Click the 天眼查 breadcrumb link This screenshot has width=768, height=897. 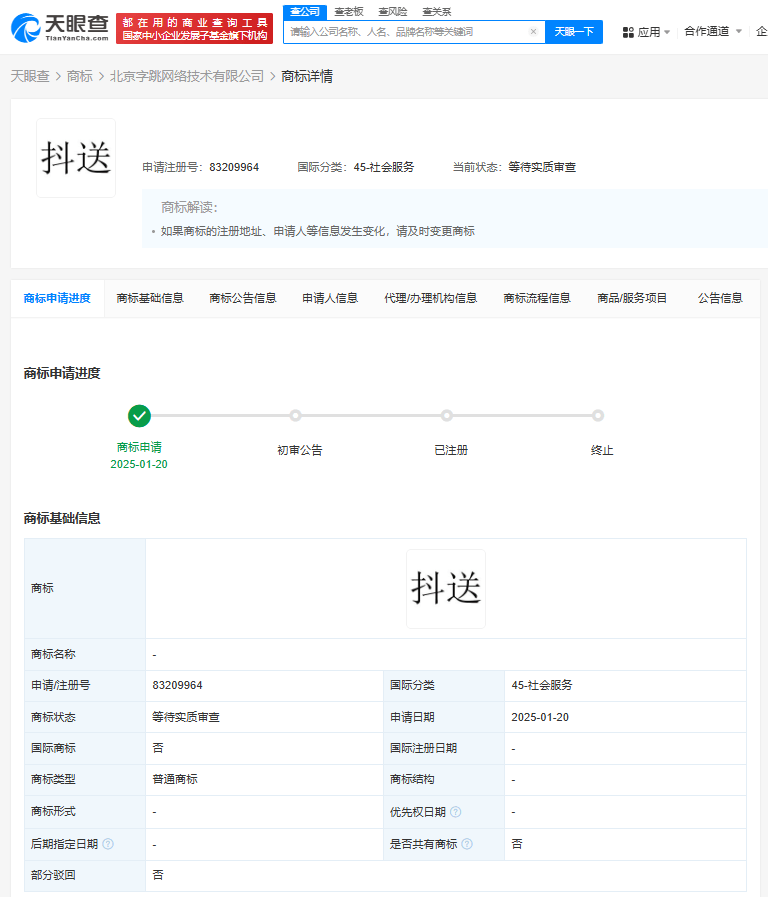tap(30, 76)
